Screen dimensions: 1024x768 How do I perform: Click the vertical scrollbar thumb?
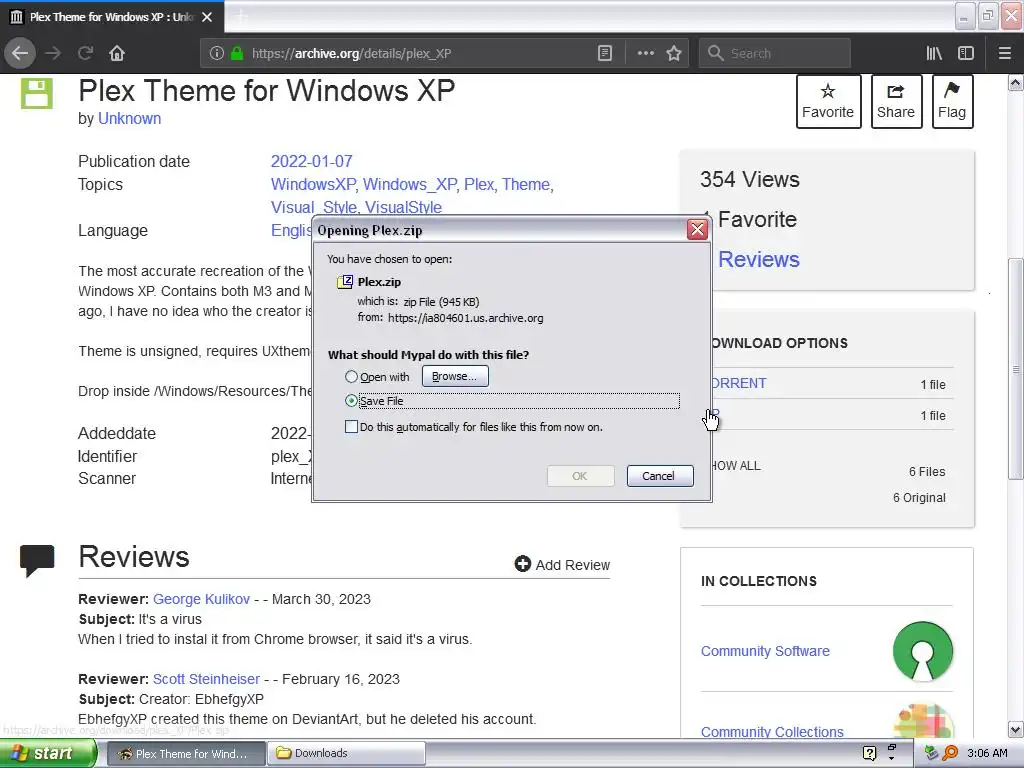coord(1016,370)
